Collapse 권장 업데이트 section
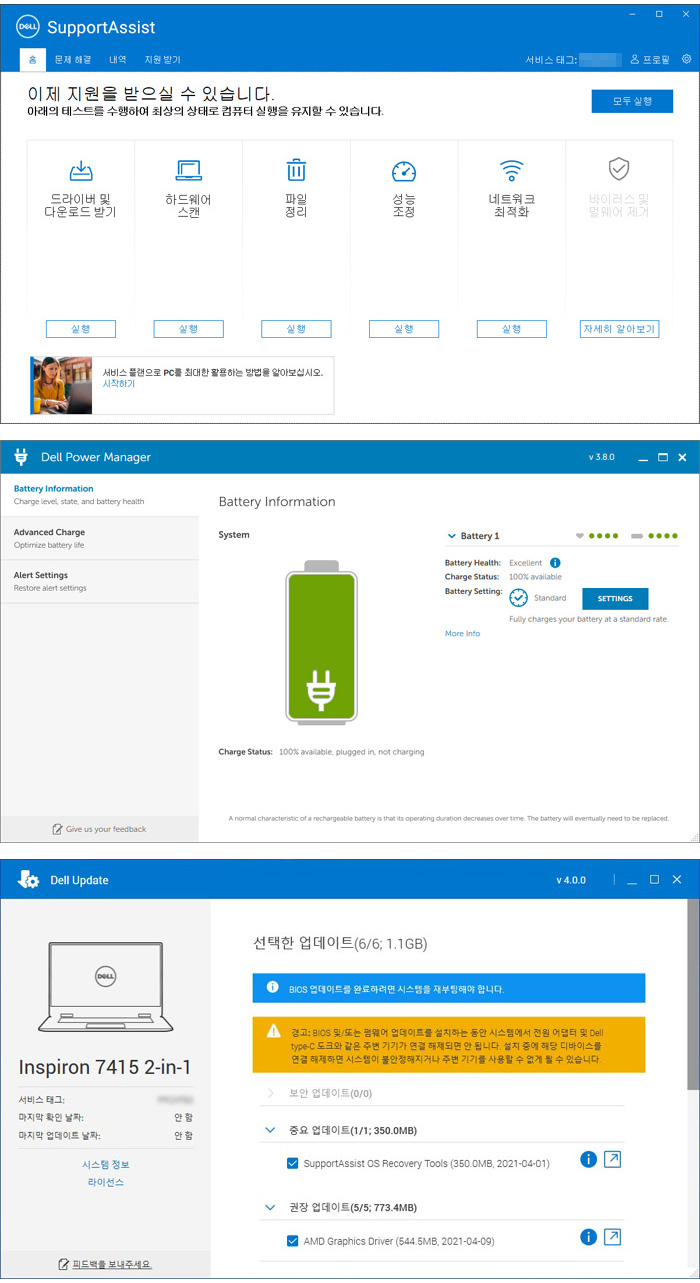The height and width of the screenshot is (1283, 700). click(x=270, y=1208)
